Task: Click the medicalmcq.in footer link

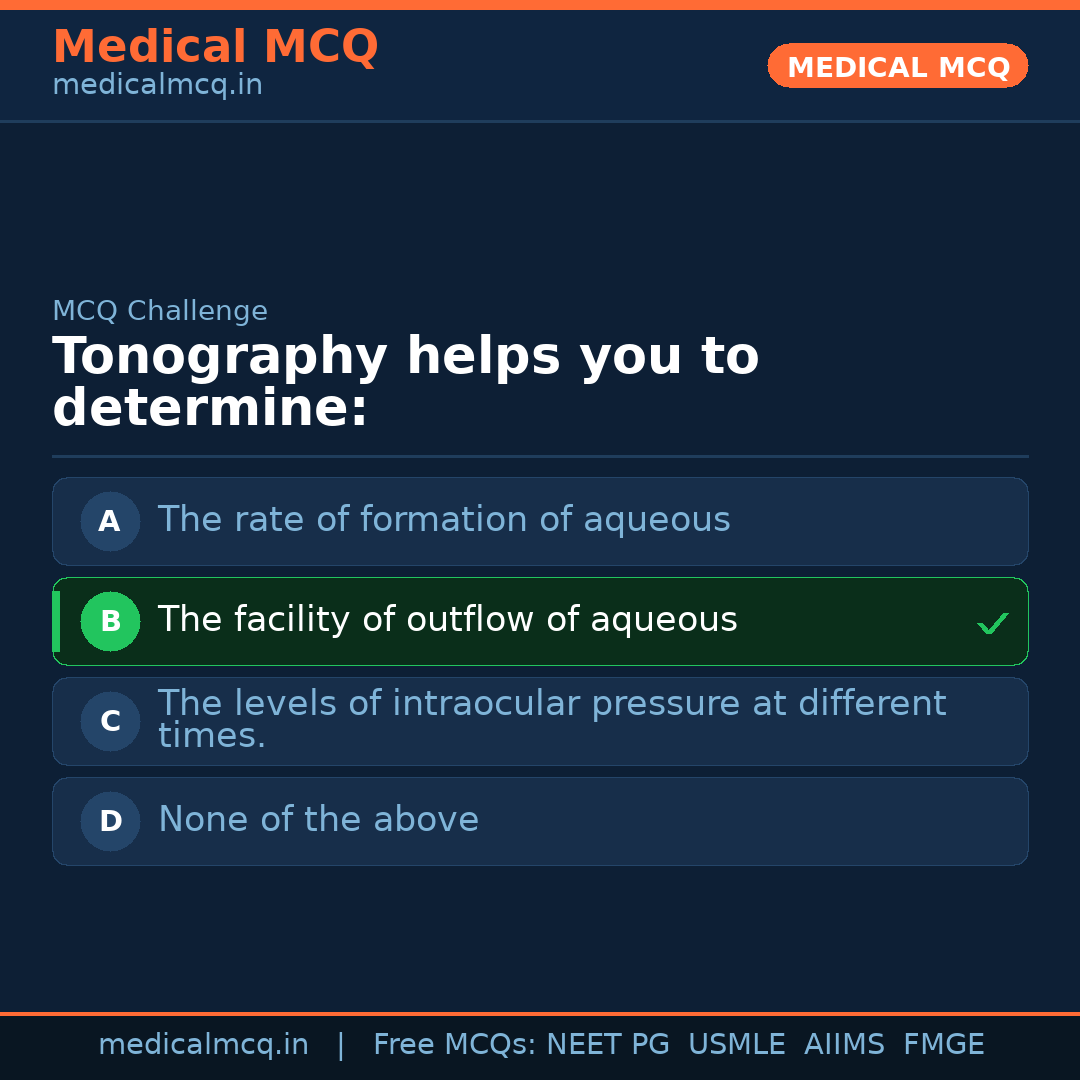Action: point(204,1043)
